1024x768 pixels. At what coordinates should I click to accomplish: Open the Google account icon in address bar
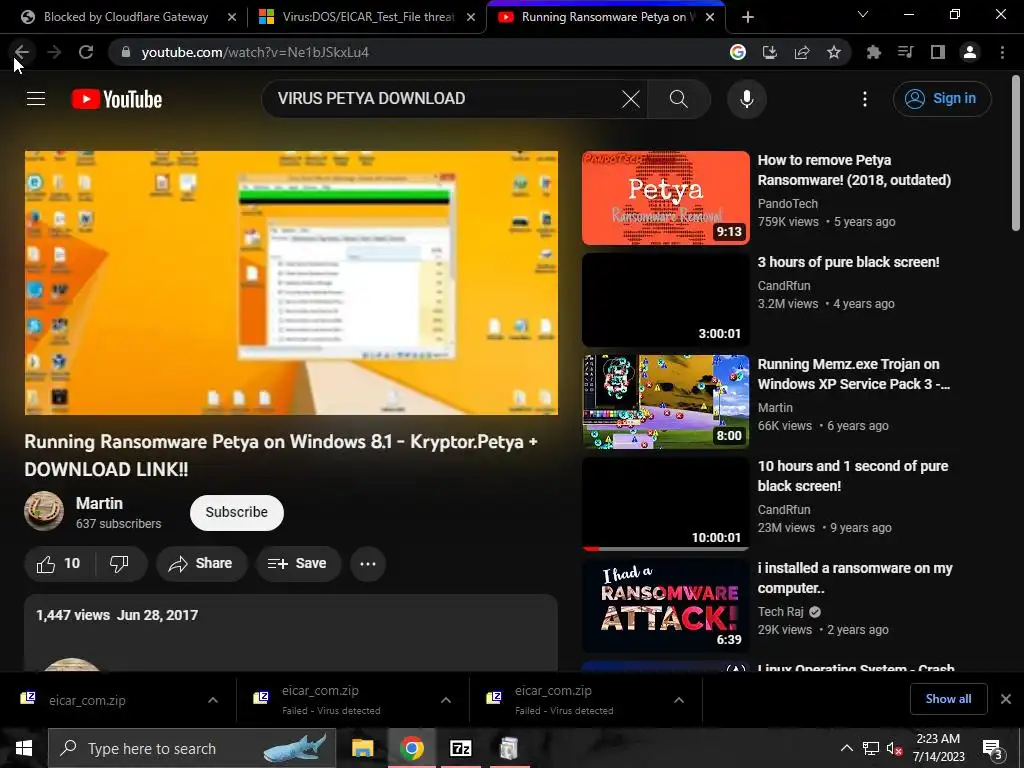pos(737,52)
